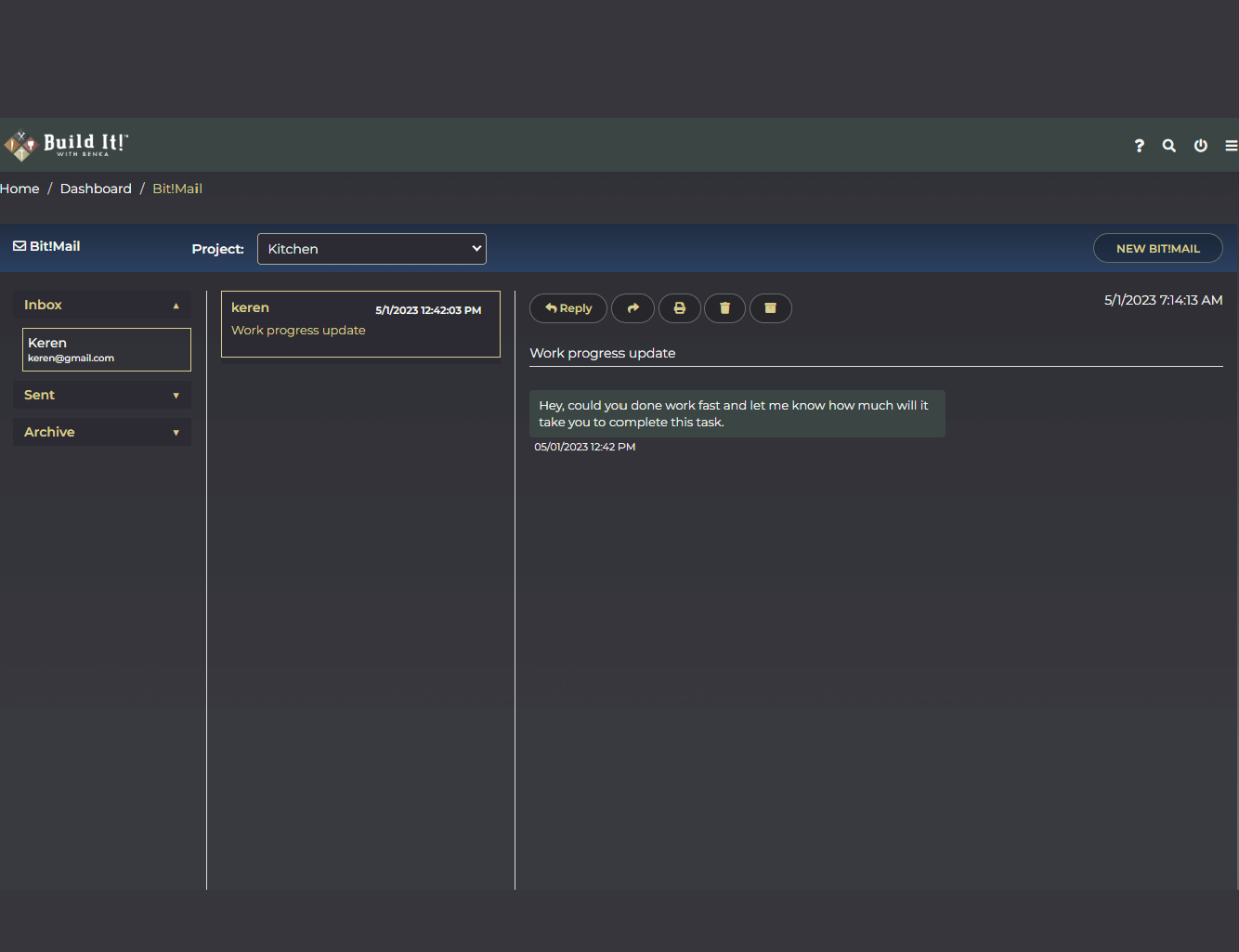This screenshot has width=1239, height=952.
Task: Expand the Sent section
Action: click(102, 395)
